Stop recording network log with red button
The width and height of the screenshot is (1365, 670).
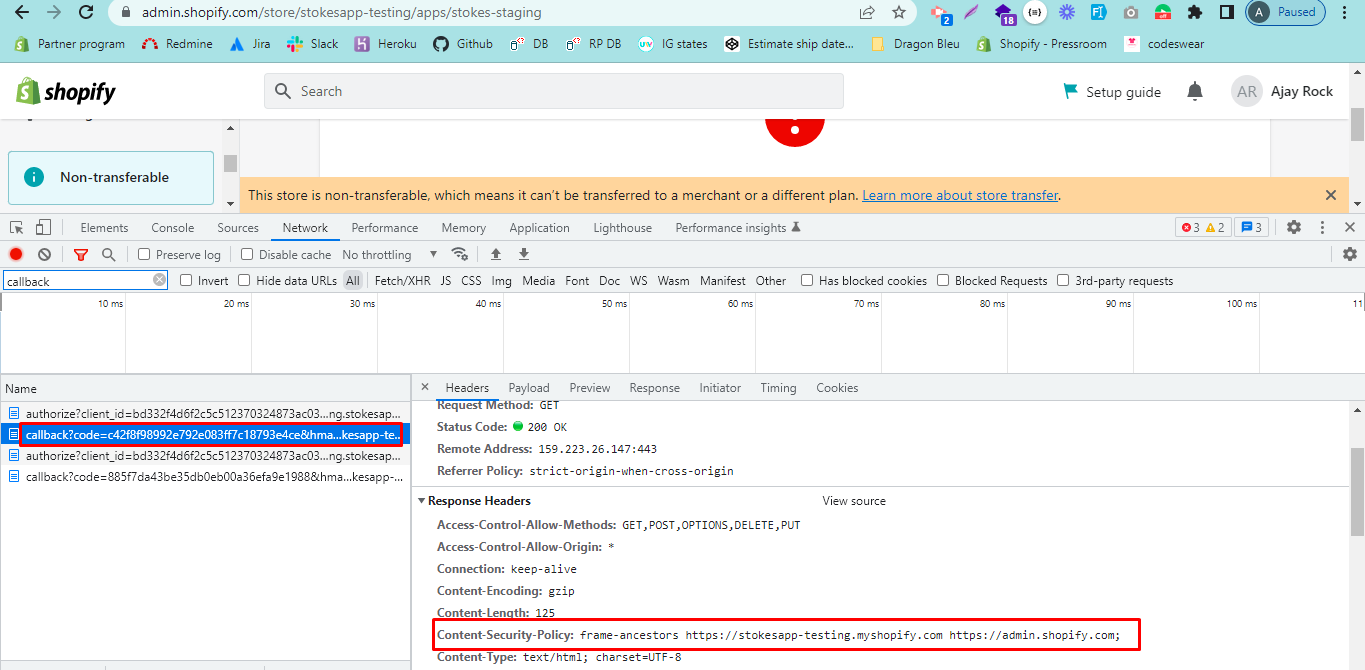coord(16,255)
